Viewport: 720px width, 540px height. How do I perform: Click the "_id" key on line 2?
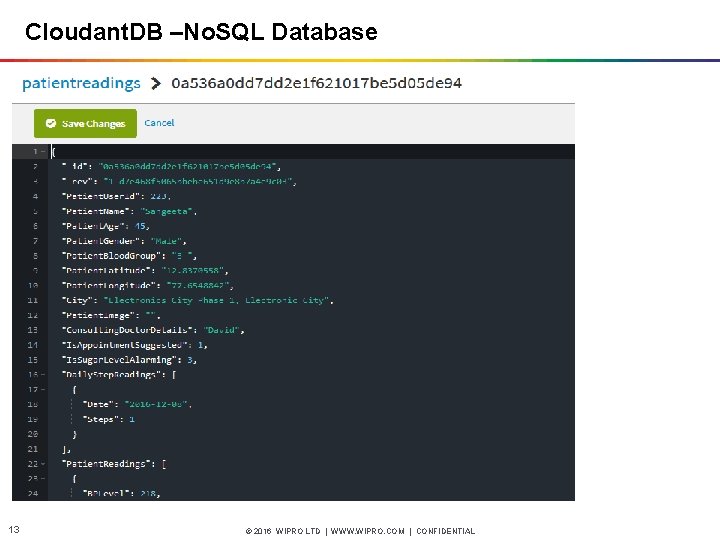click(74, 166)
